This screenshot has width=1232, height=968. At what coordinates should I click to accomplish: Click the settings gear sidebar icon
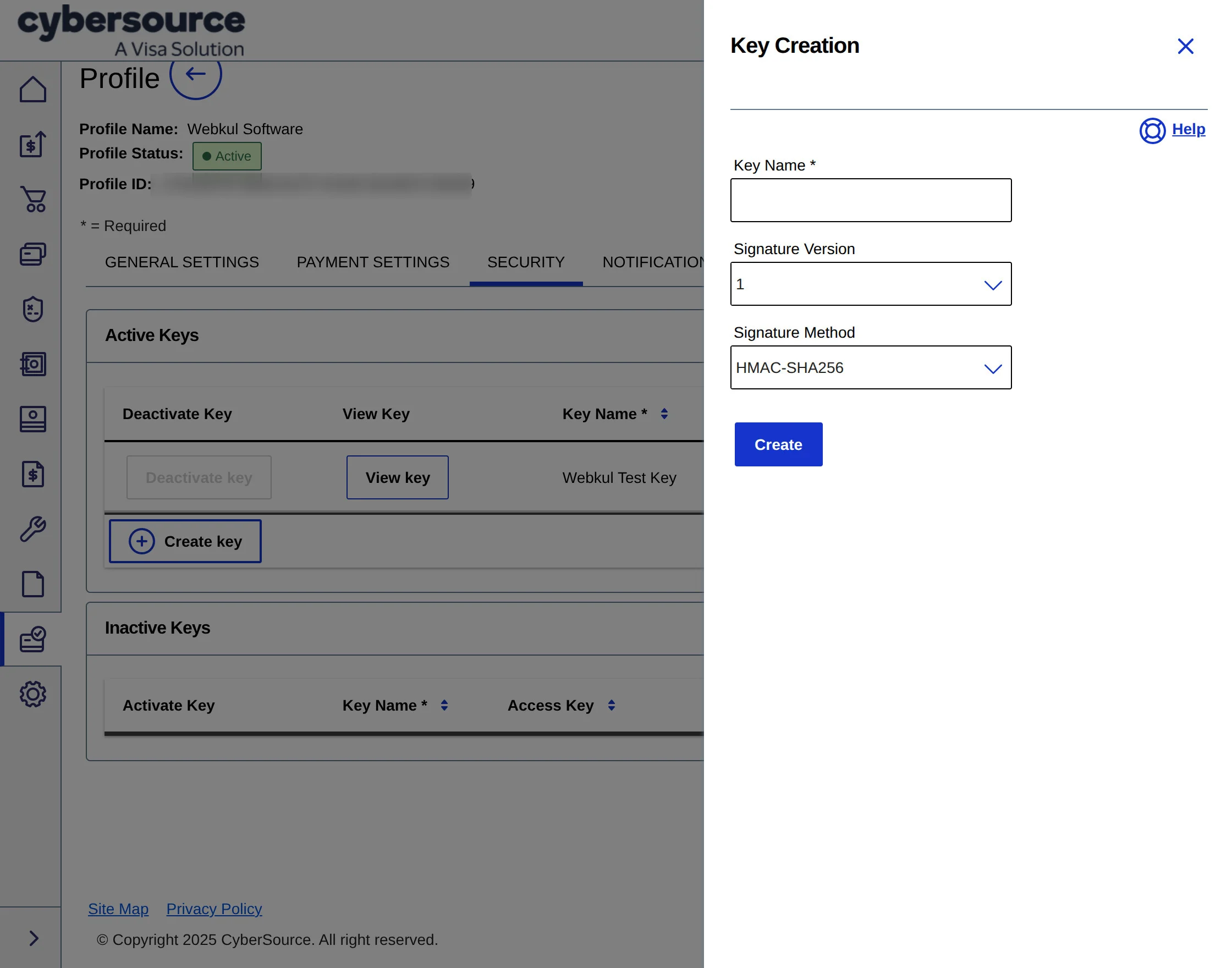pos(33,694)
